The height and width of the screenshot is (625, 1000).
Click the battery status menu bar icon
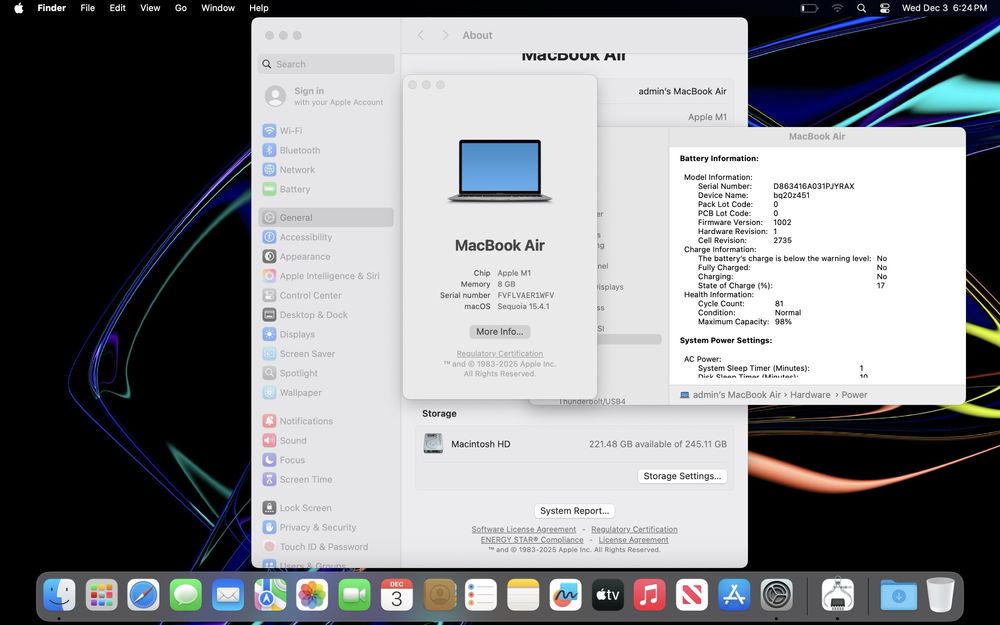coord(809,8)
